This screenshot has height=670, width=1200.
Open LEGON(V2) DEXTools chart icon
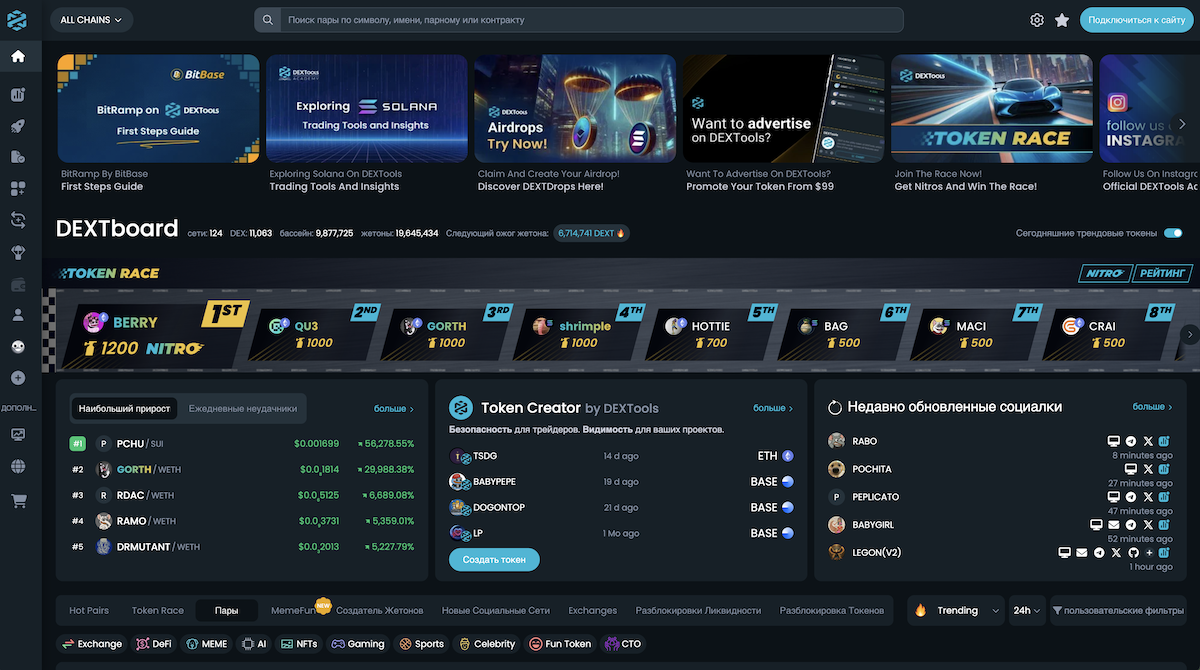[1165, 553]
